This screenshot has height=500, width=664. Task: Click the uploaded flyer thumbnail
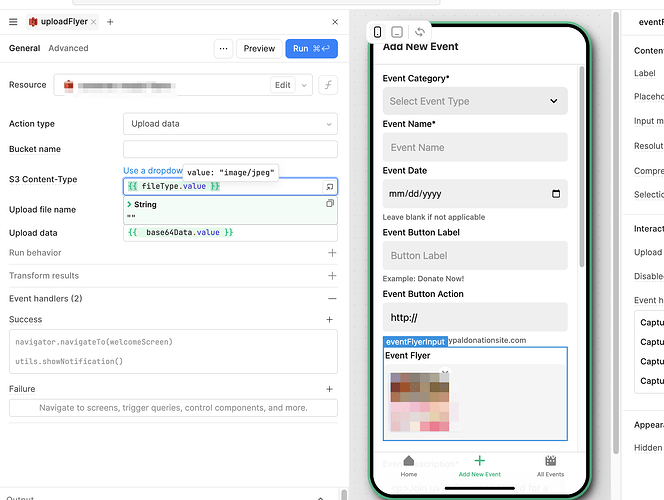tap(420, 402)
